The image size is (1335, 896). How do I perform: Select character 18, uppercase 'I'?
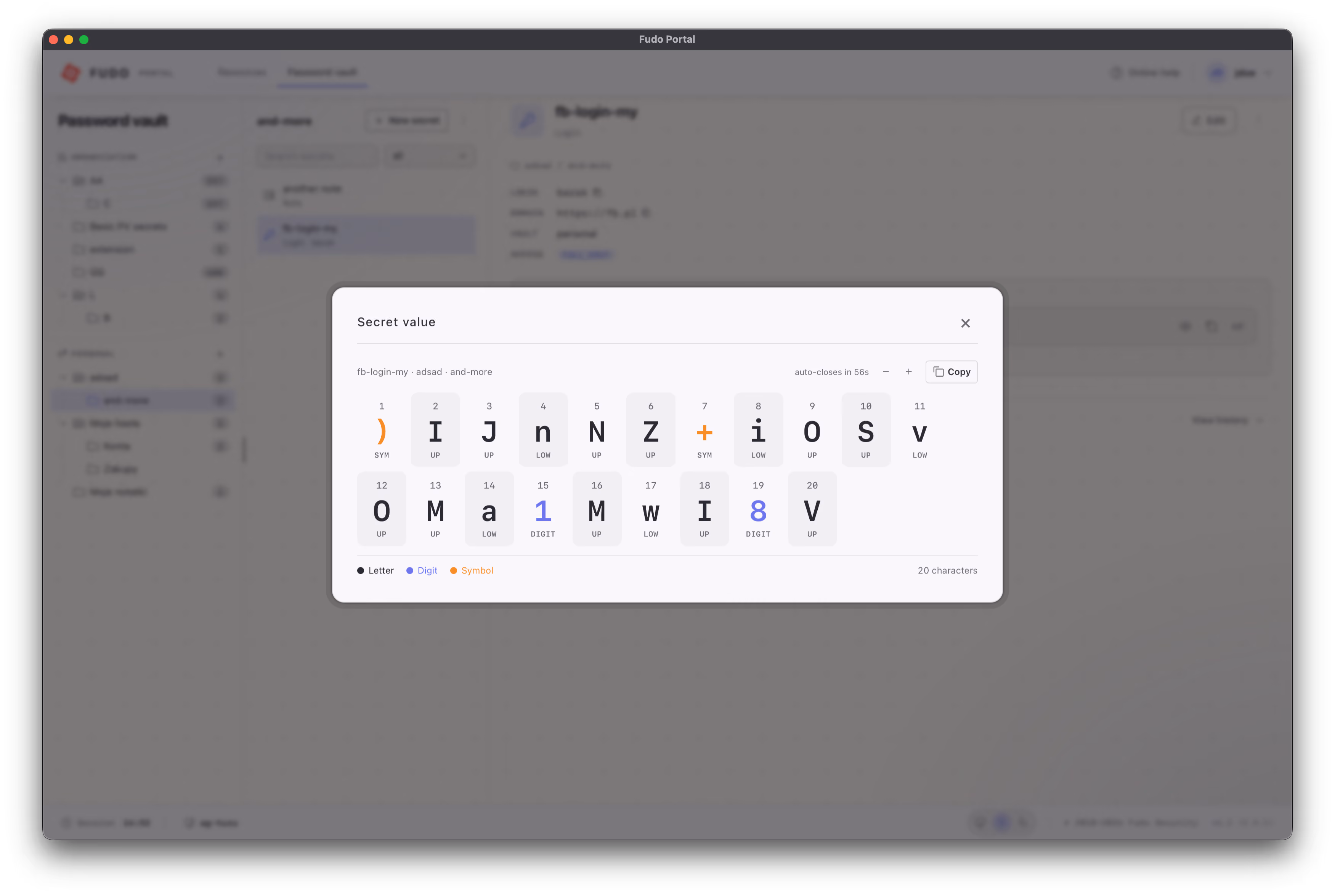(x=704, y=509)
